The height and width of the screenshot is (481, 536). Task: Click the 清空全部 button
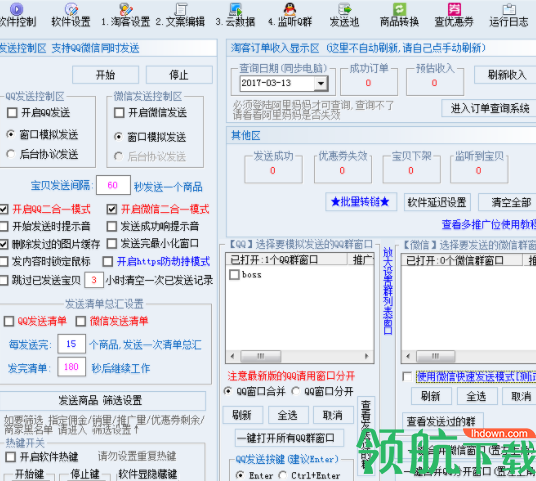(x=508, y=202)
